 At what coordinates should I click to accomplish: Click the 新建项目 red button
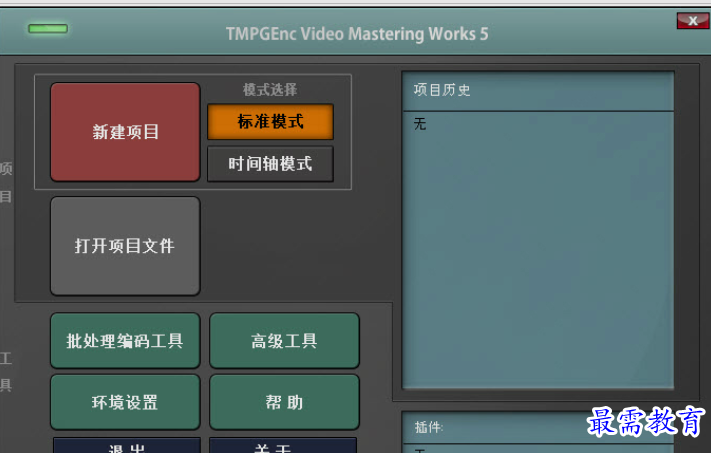[125, 132]
